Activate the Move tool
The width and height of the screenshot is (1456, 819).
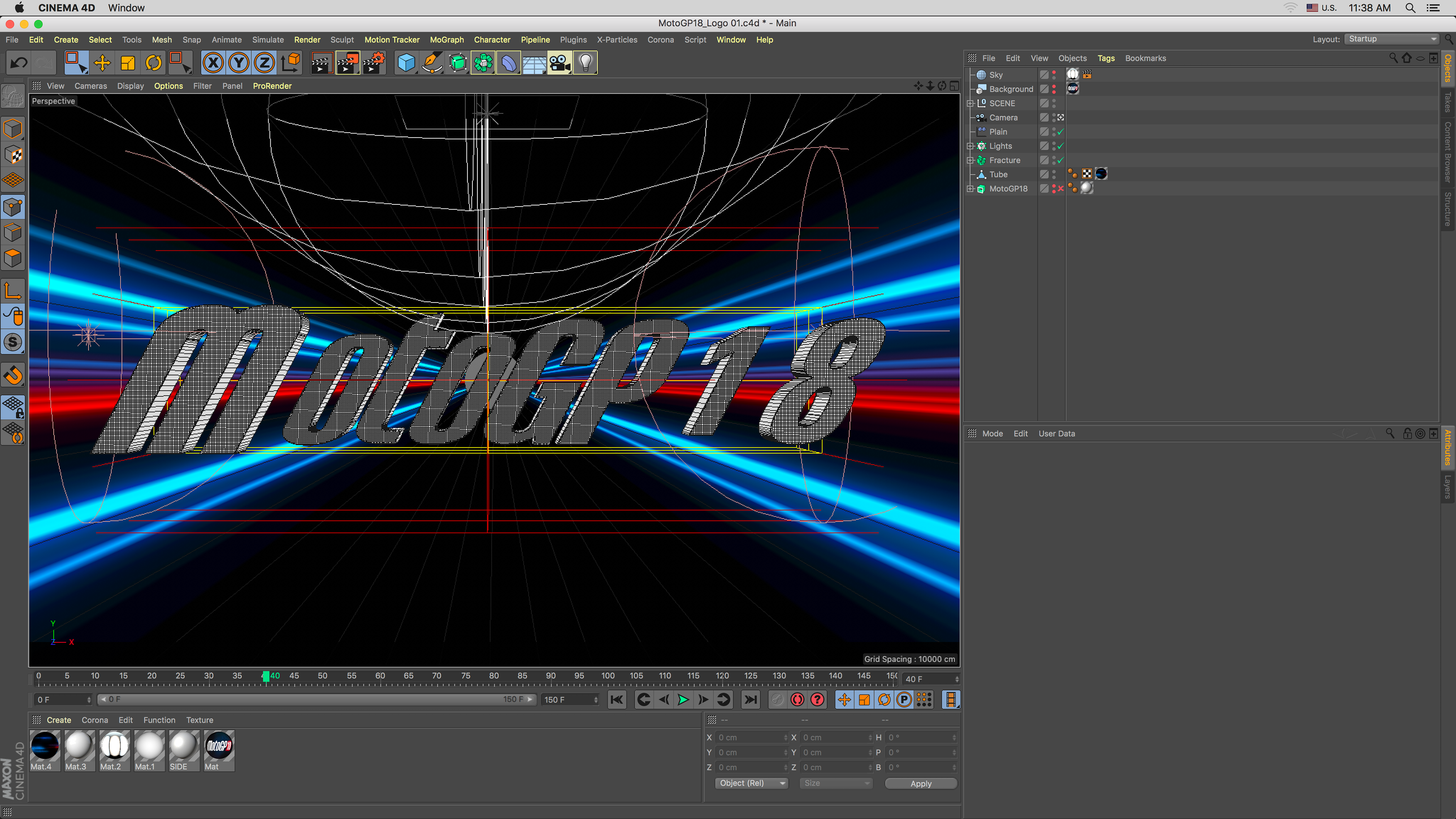click(102, 63)
